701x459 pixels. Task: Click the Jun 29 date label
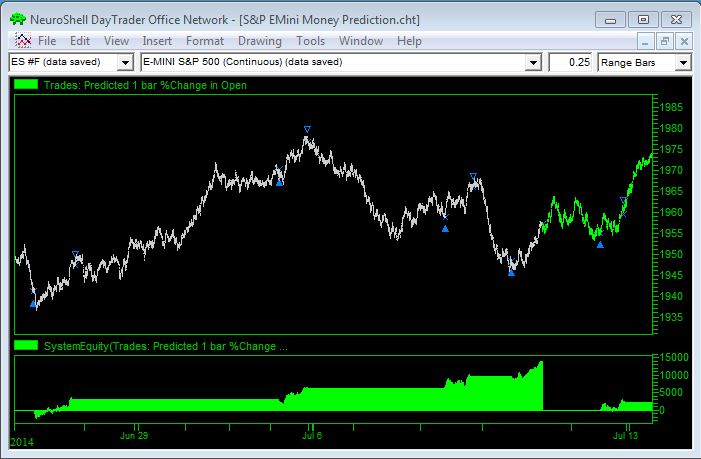click(134, 436)
